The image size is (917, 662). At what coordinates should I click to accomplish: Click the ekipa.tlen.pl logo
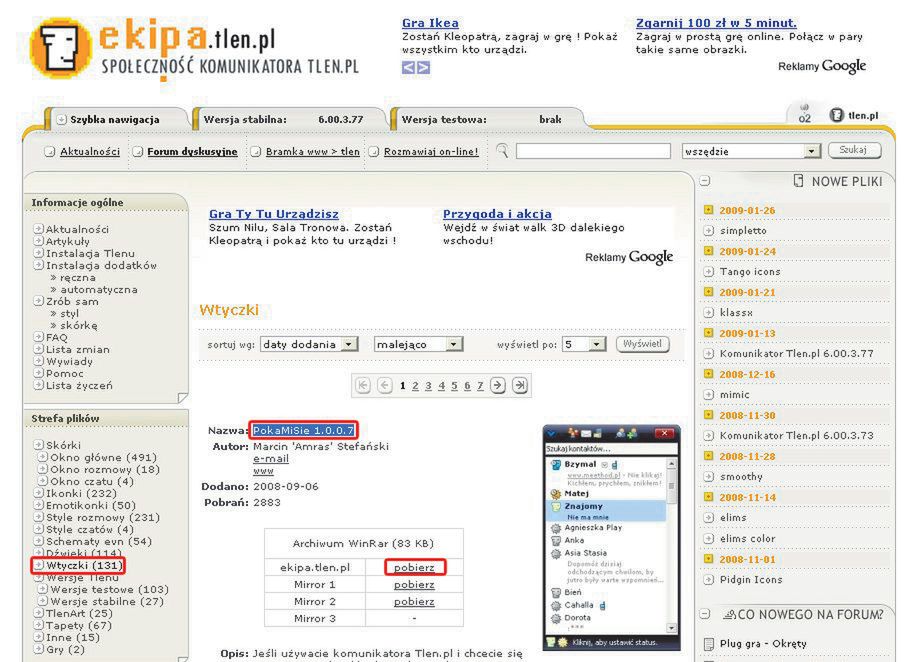pyautogui.click(x=195, y=49)
